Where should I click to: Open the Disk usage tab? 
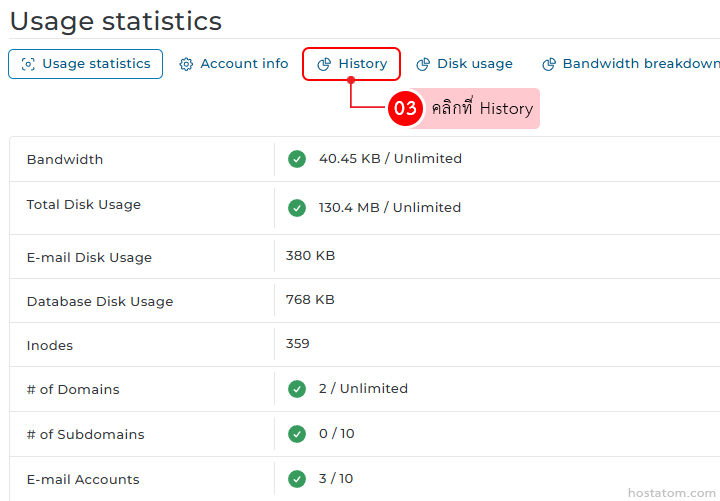click(464, 64)
